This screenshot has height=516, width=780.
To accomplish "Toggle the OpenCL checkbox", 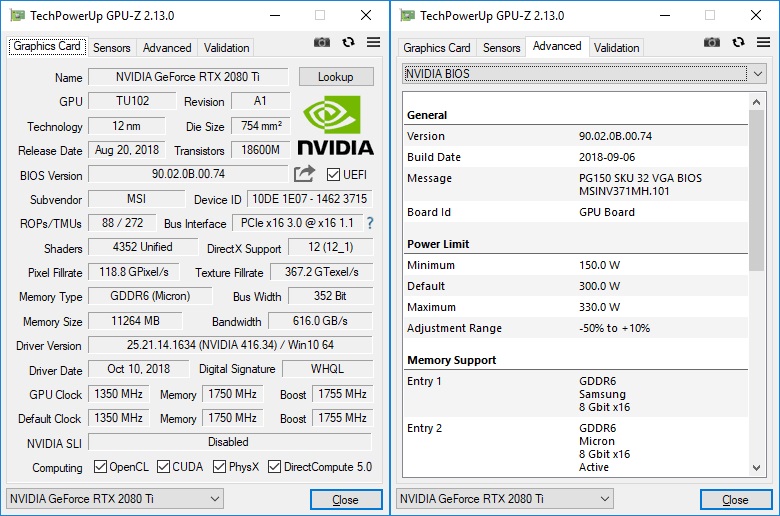I will [x=100, y=467].
